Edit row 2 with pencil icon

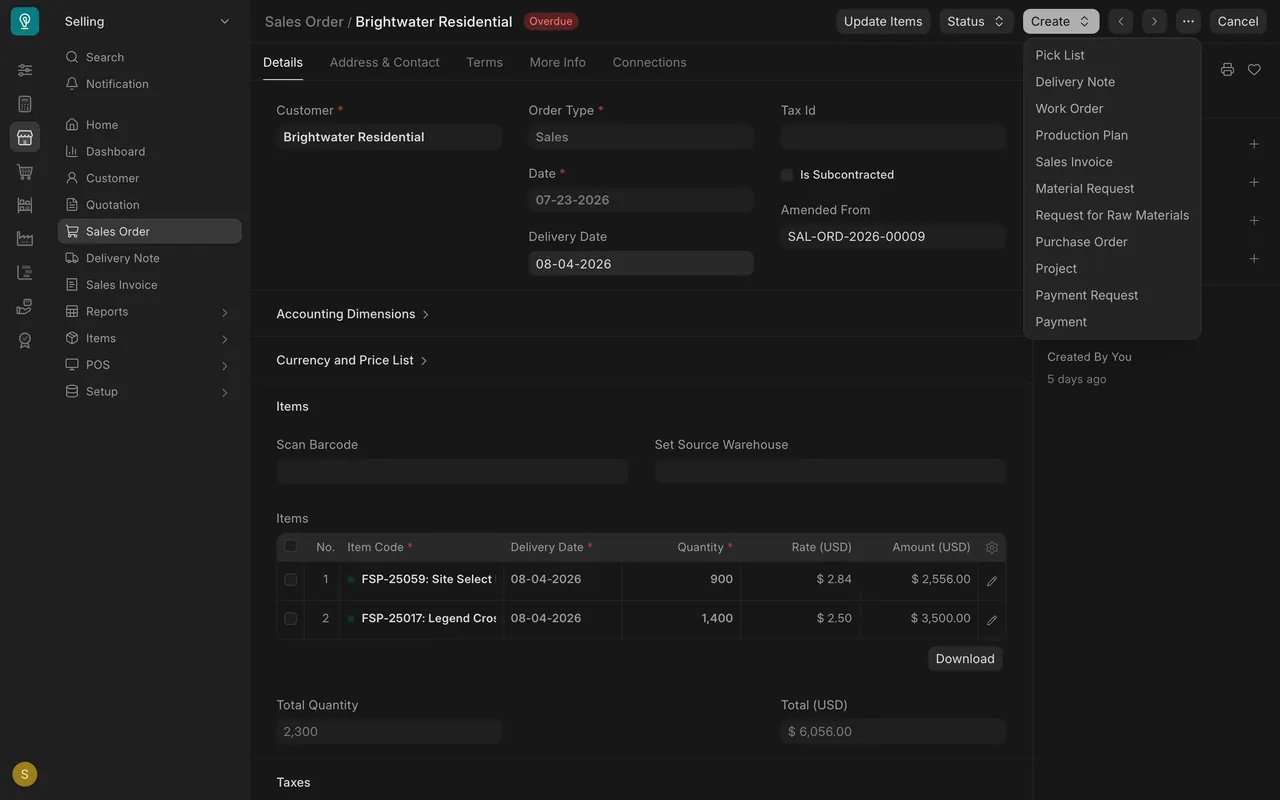[992, 620]
